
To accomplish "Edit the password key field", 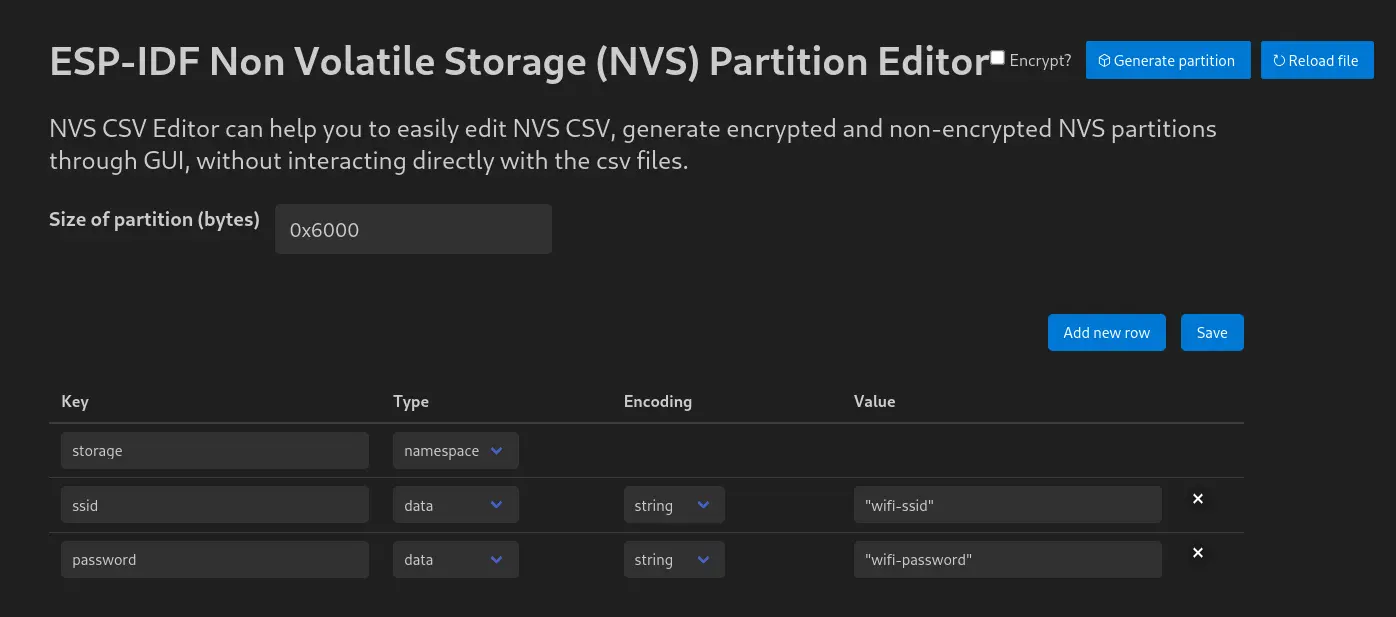I will click(x=214, y=560).
